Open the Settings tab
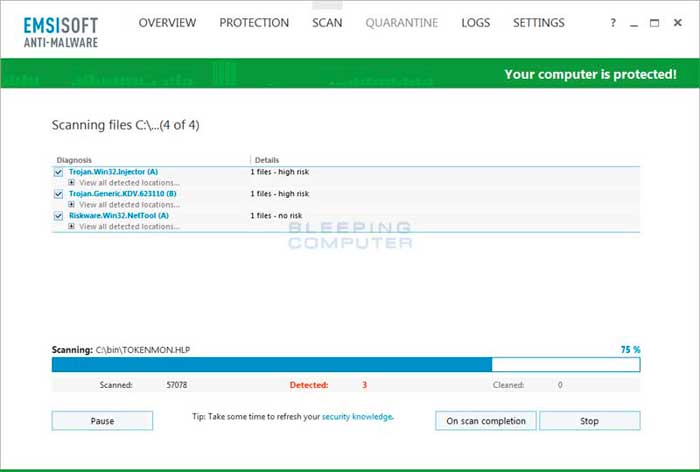700x472 pixels. 538,23
